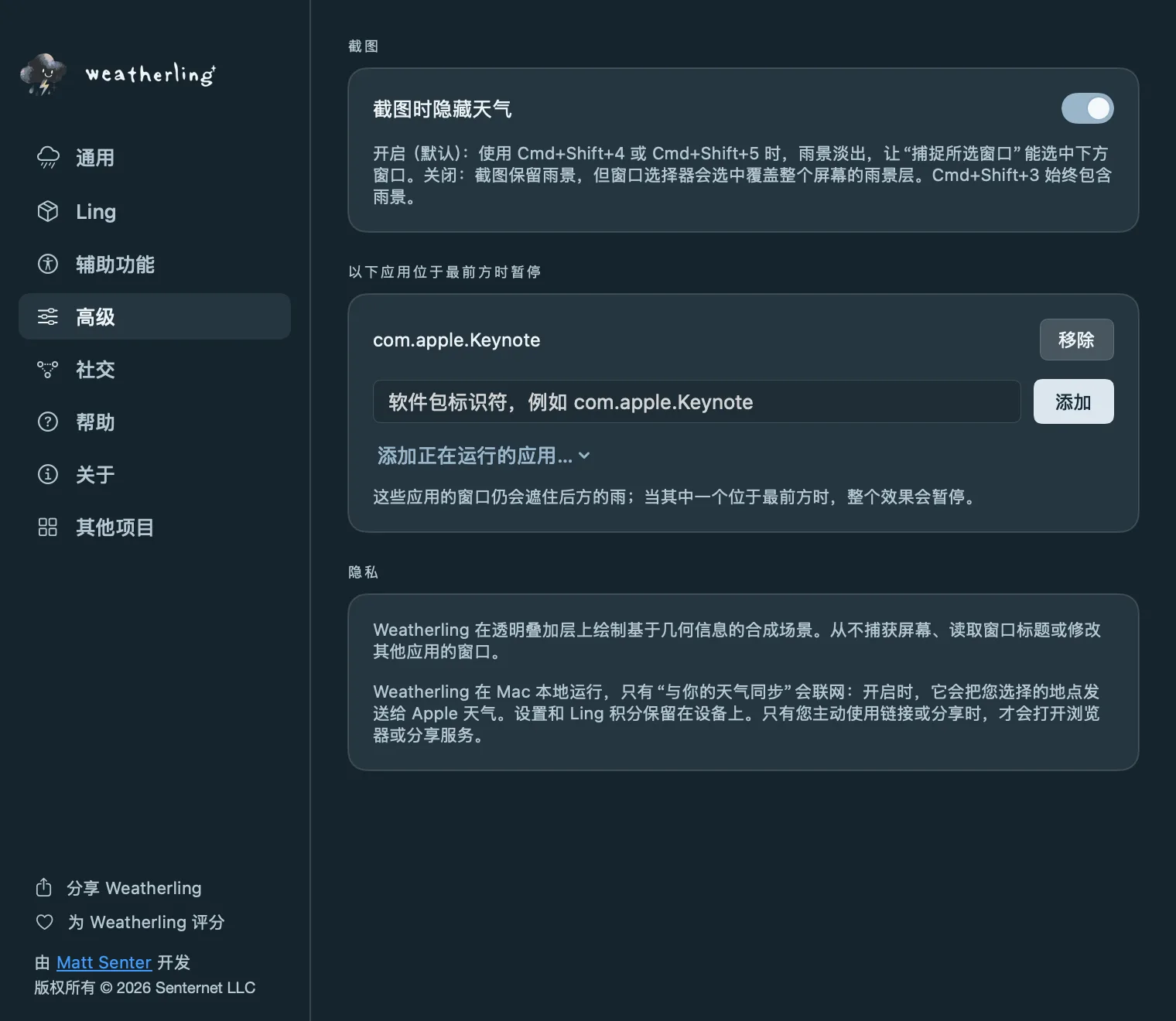The image size is (1176, 1021).
Task: Open the 通用 settings section
Action: [155, 158]
